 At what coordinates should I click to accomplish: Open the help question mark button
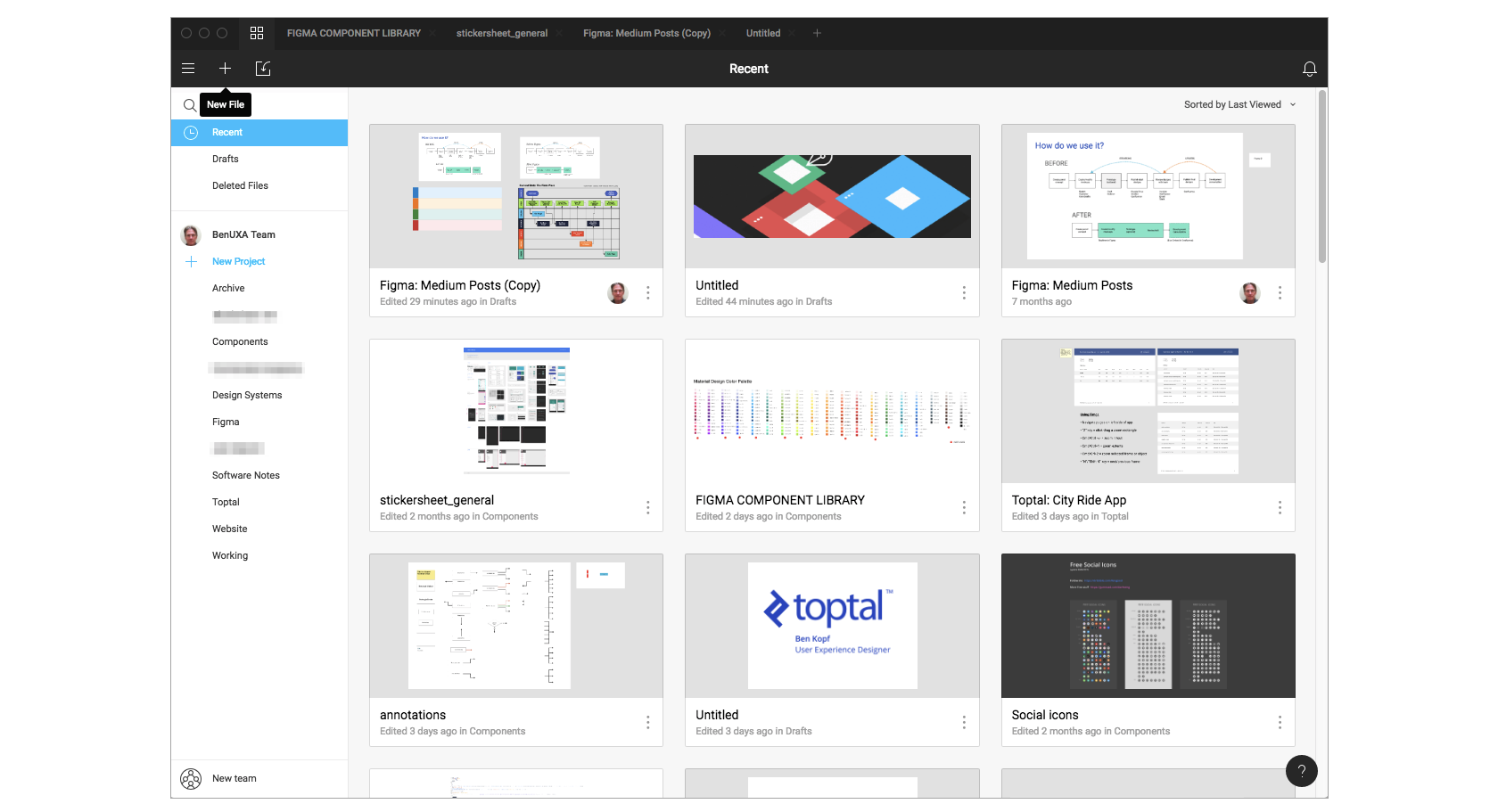point(1301,771)
